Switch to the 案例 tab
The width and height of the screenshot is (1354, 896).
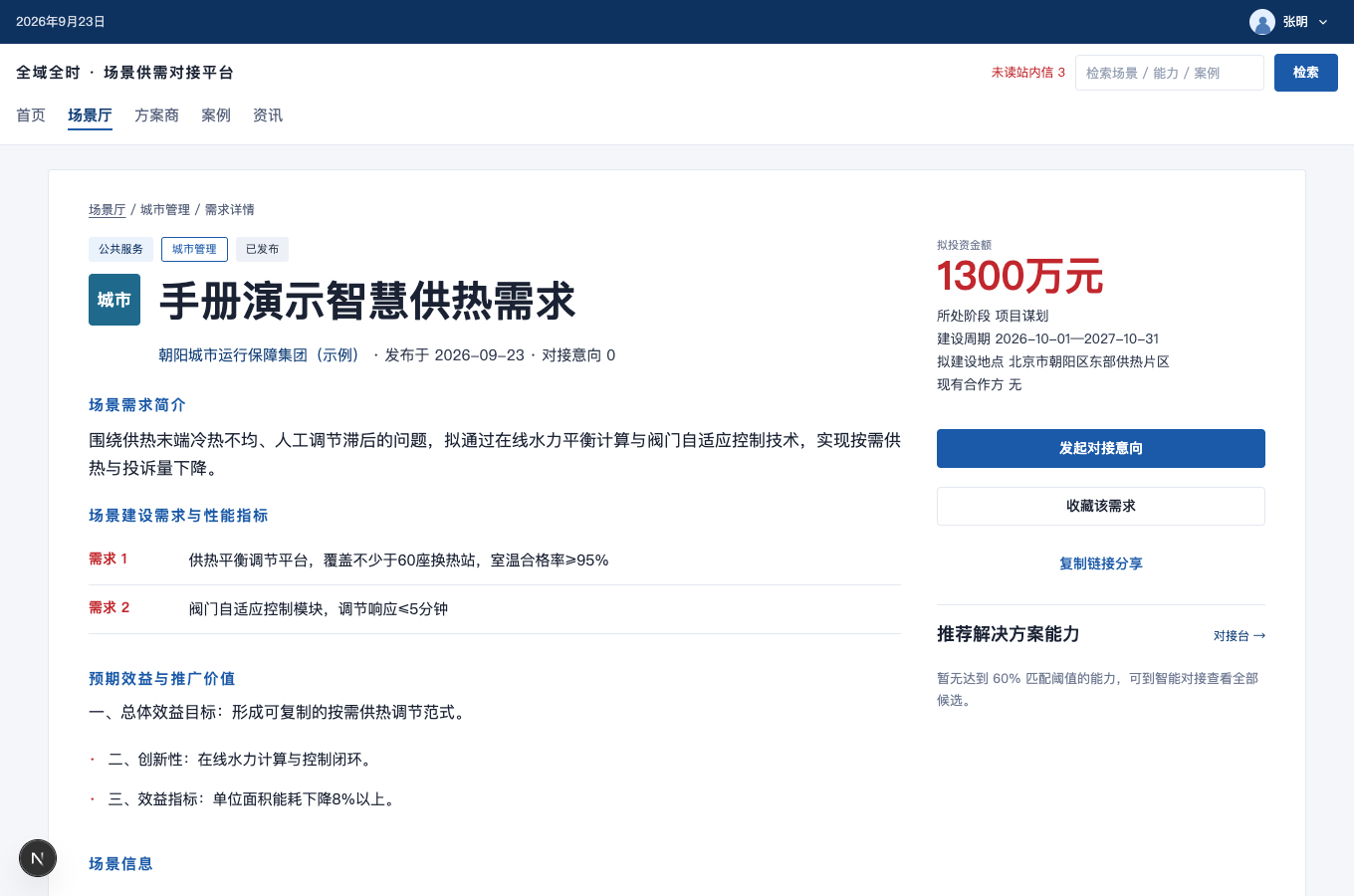pyautogui.click(x=216, y=115)
